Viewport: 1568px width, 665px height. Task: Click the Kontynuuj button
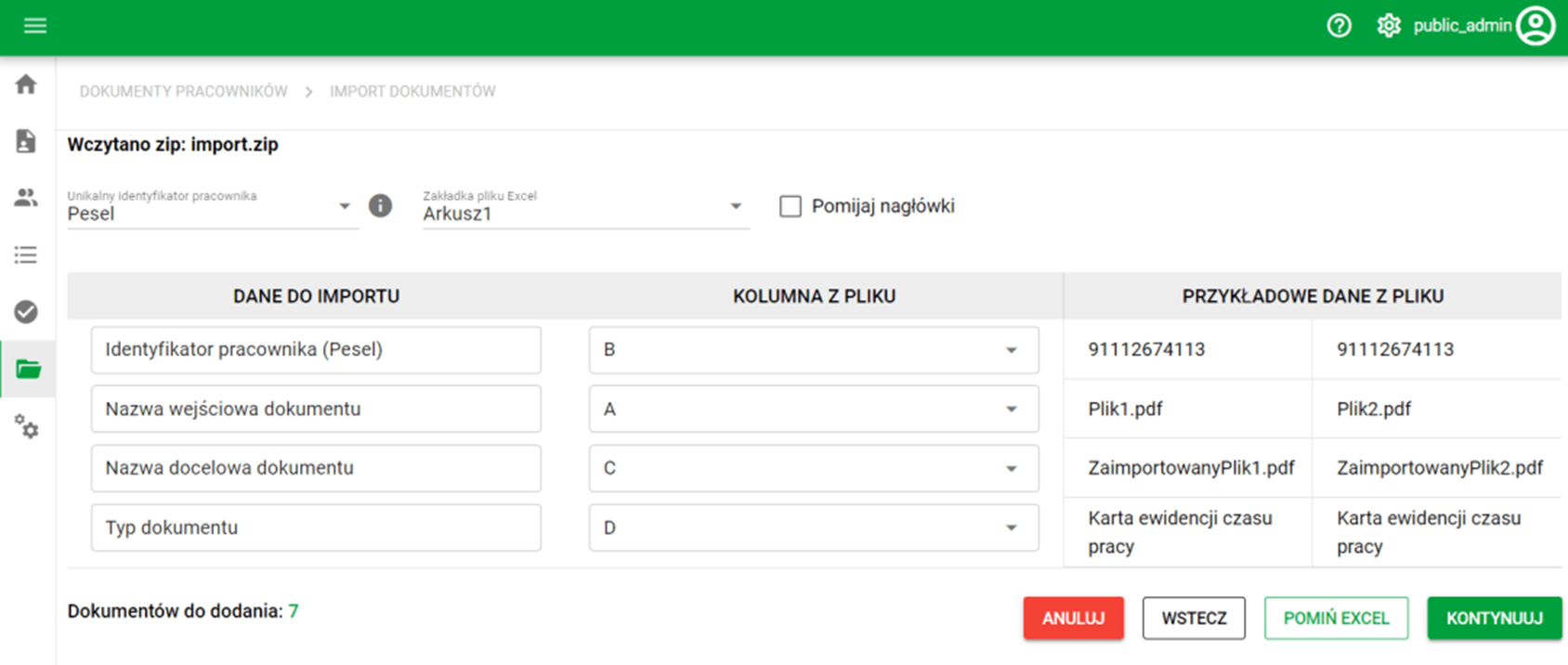pos(1494,619)
